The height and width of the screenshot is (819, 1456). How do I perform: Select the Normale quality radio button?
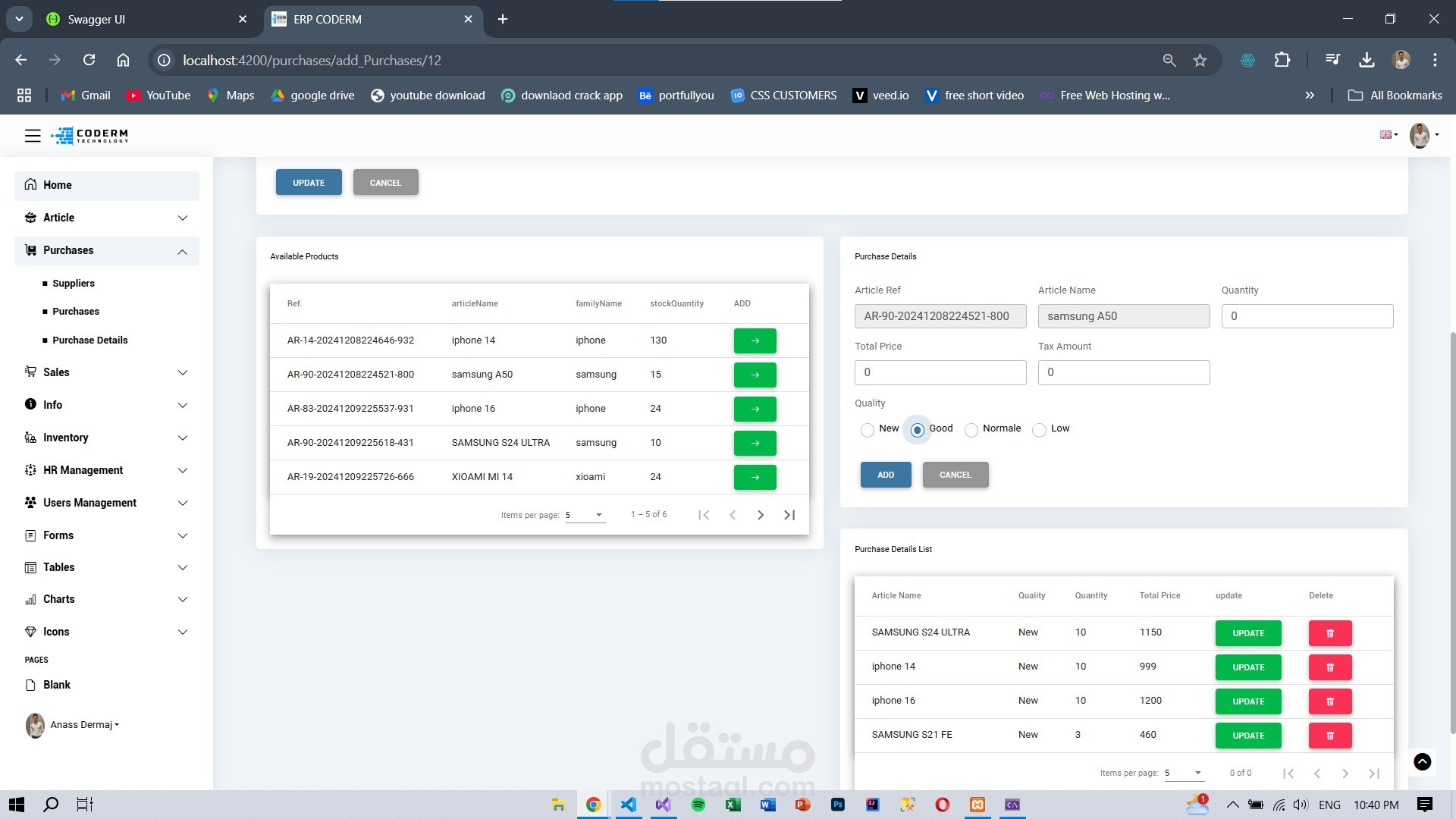(x=971, y=430)
